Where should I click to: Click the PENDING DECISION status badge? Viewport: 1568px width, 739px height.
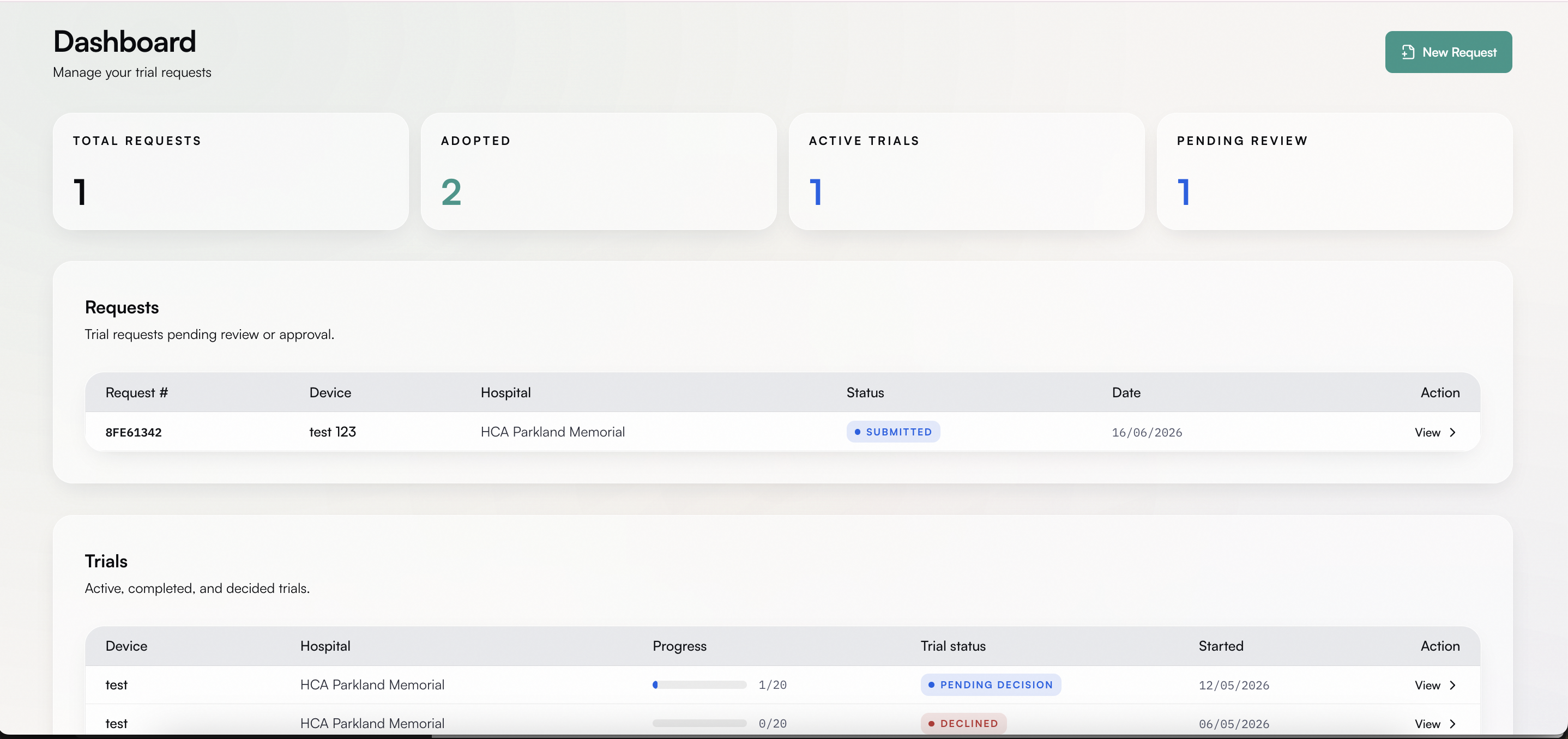click(x=990, y=685)
